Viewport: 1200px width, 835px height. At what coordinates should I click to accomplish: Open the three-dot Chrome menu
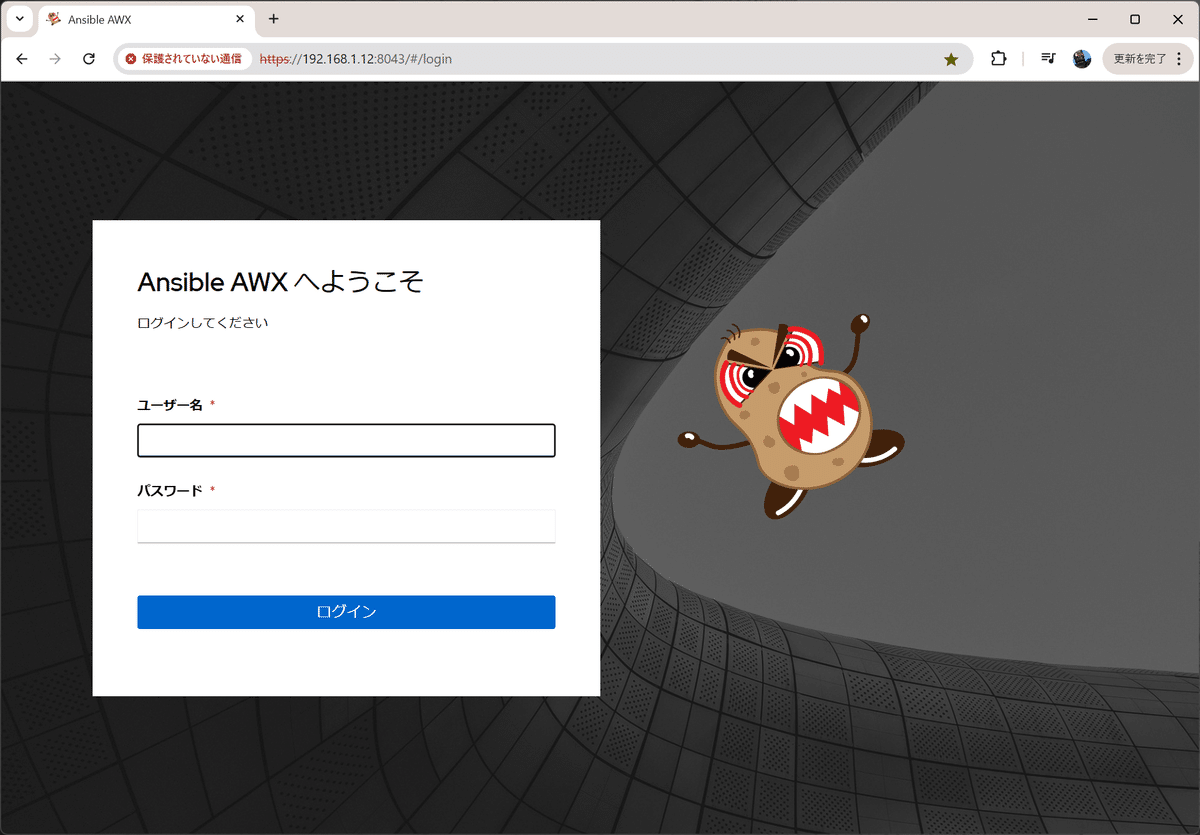click(x=1181, y=59)
